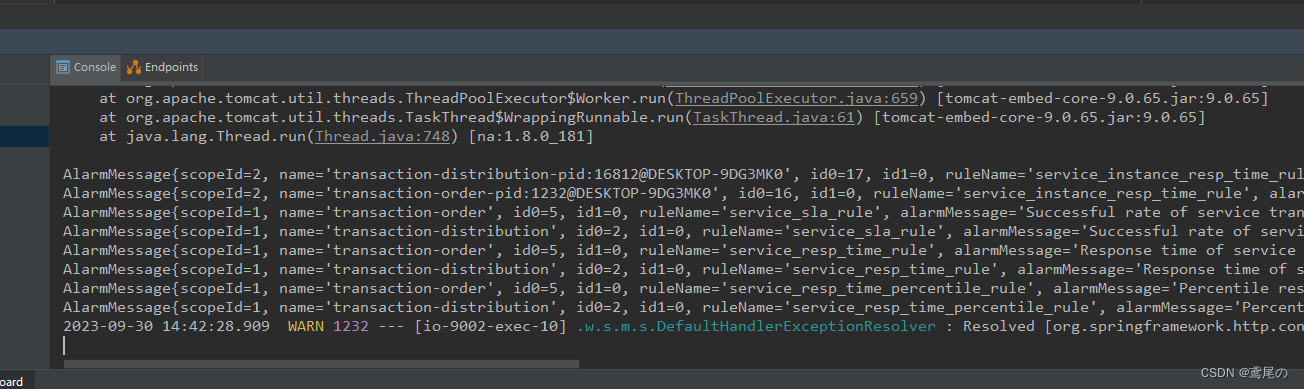1304x389 pixels.
Task: Open Thread.java:748 stack trace link
Action: 381,137
